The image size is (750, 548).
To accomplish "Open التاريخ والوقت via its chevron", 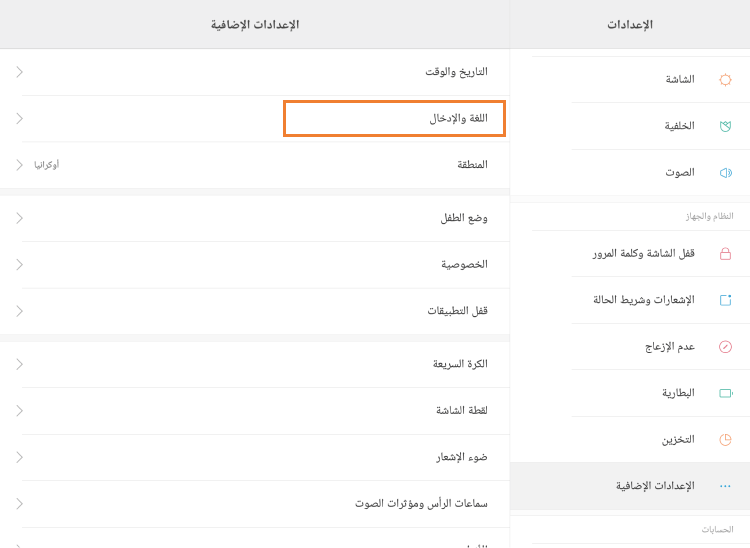I will [19, 72].
